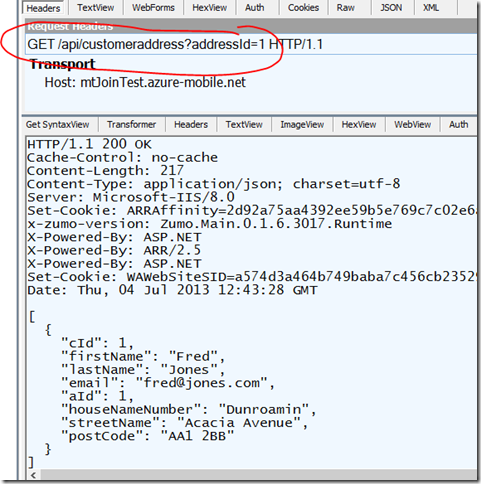
Task: Select the JSON request tab
Action: pyautogui.click(x=391, y=8)
